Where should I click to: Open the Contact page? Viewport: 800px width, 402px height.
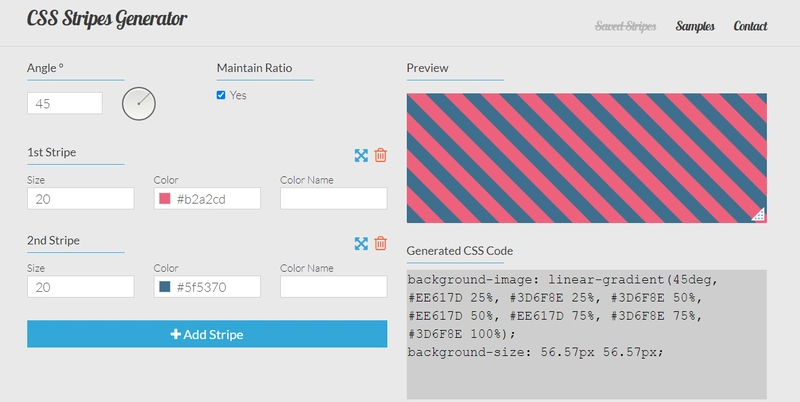751,26
